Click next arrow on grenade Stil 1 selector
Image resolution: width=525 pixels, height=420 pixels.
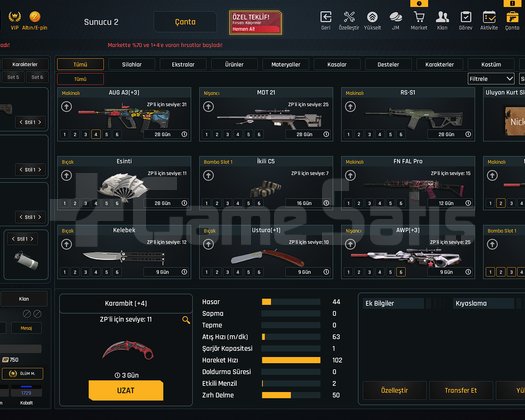coord(32,239)
